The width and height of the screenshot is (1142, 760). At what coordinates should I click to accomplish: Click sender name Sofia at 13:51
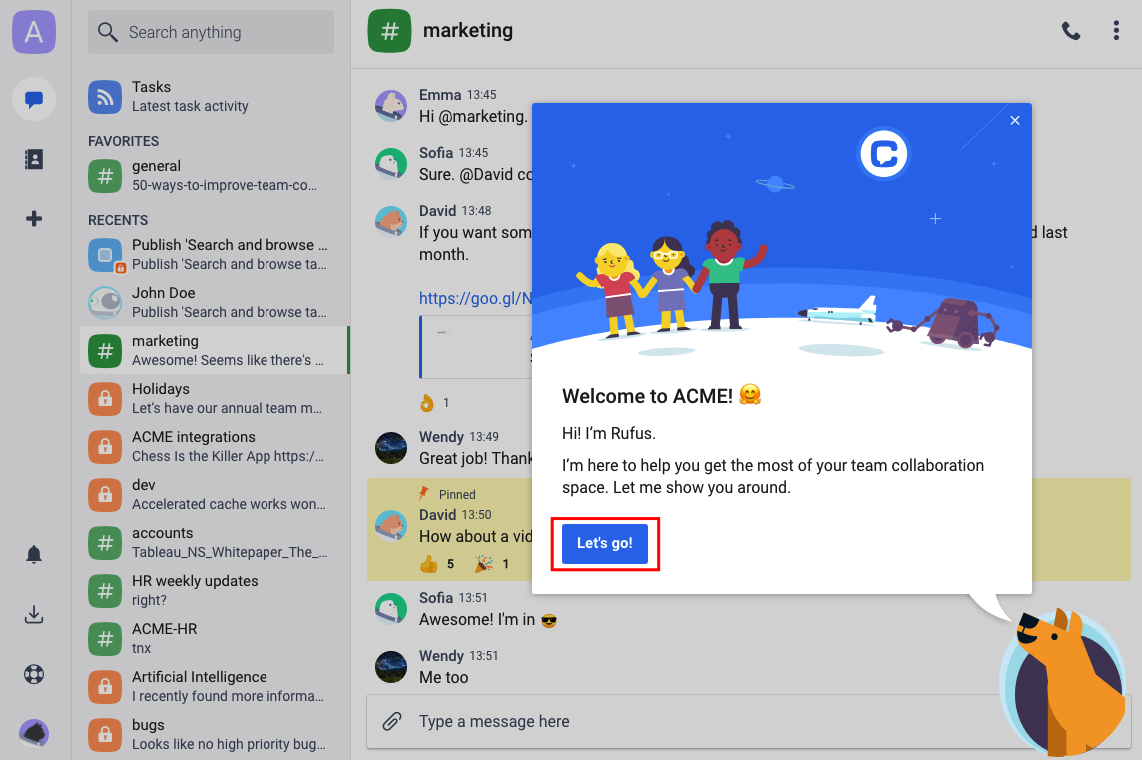[436, 598]
